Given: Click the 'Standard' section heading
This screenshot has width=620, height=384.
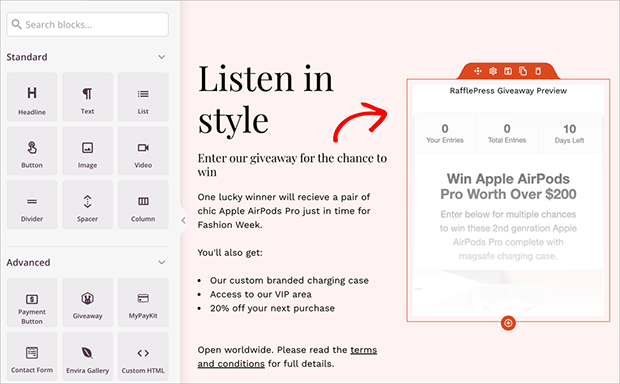Looking at the screenshot, I should point(27,57).
